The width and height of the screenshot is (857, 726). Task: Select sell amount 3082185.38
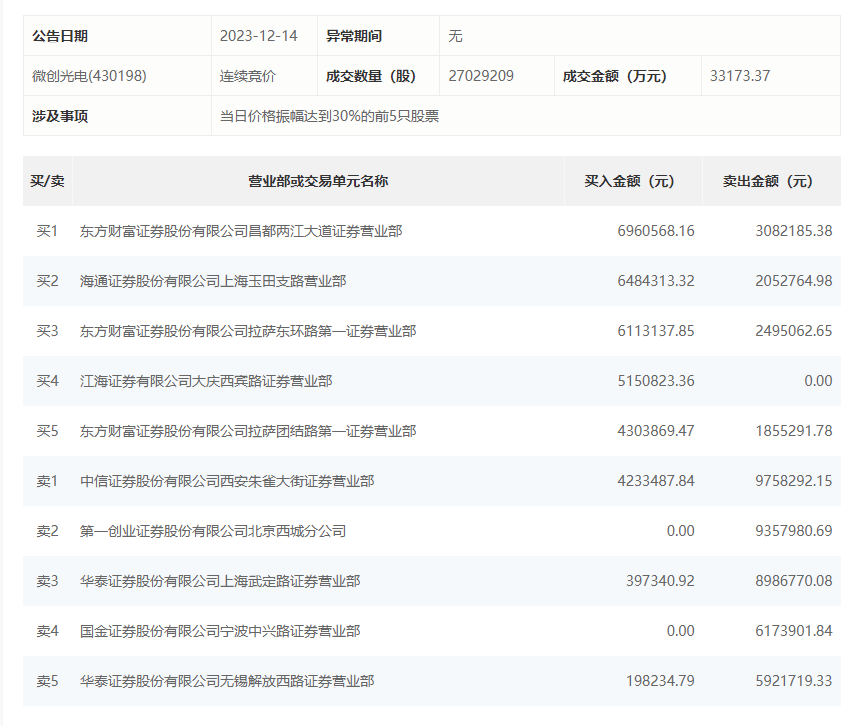pyautogui.click(x=794, y=231)
